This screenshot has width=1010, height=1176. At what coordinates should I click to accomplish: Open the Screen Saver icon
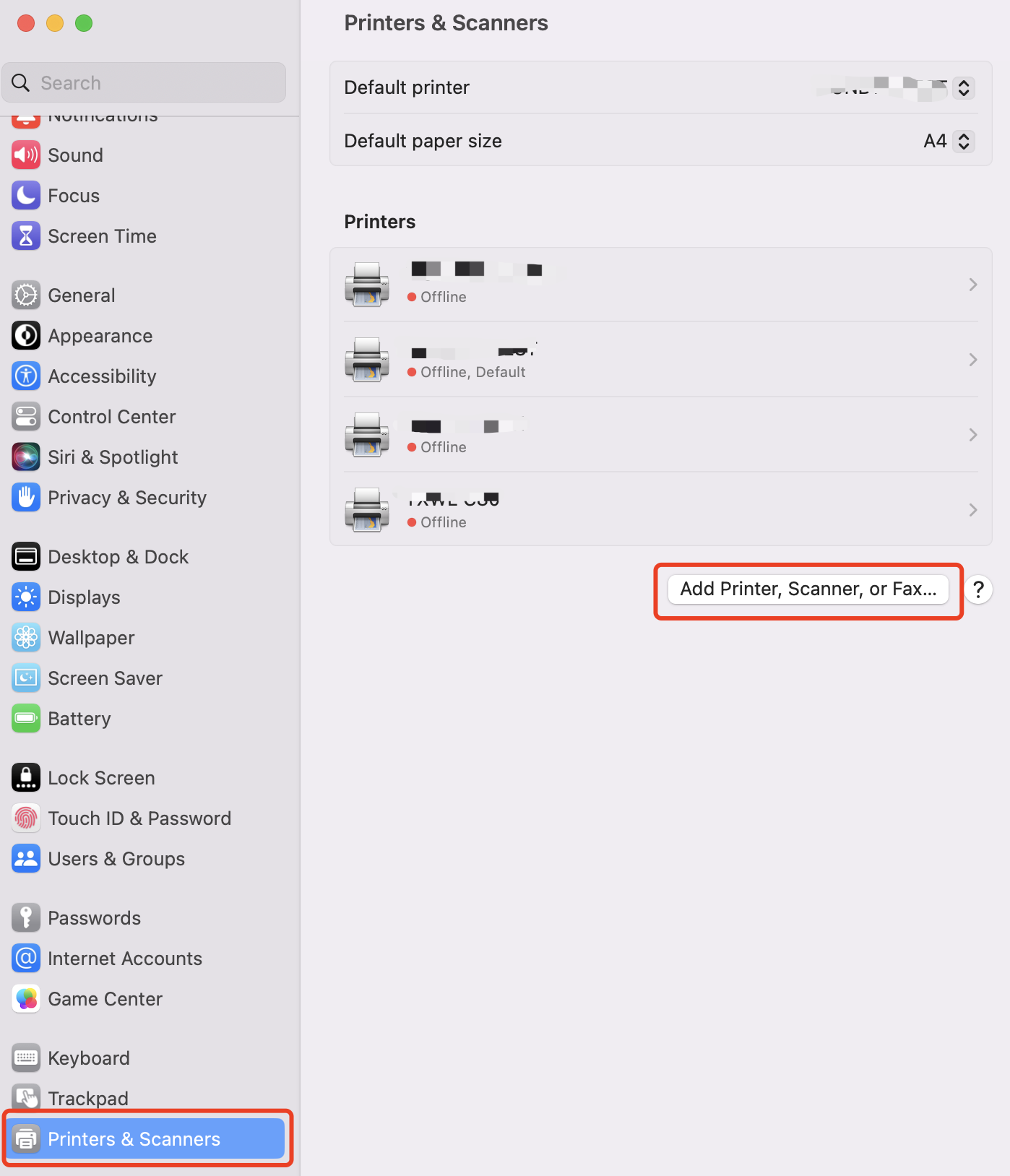[26, 678]
